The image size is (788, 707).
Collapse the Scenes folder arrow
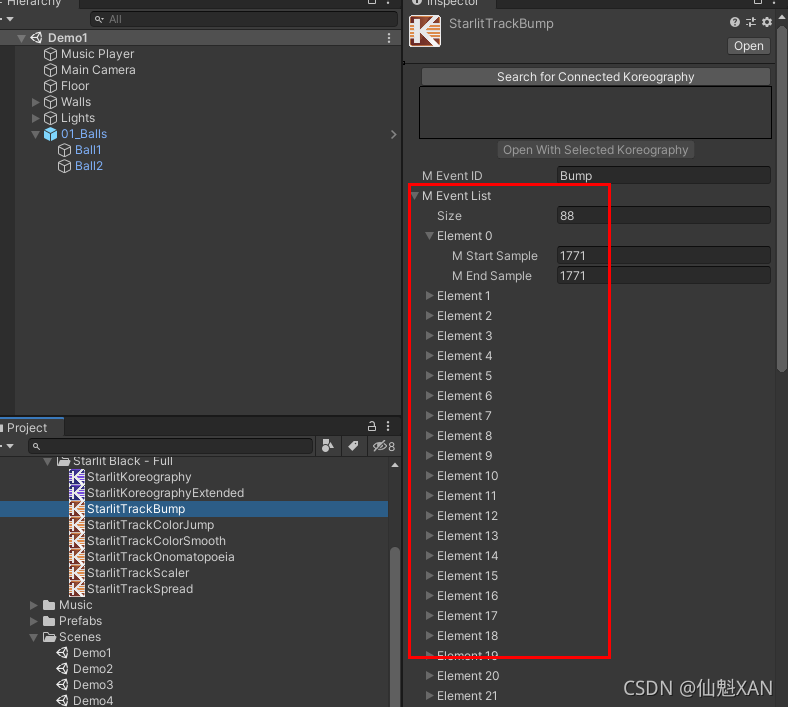click(x=34, y=637)
